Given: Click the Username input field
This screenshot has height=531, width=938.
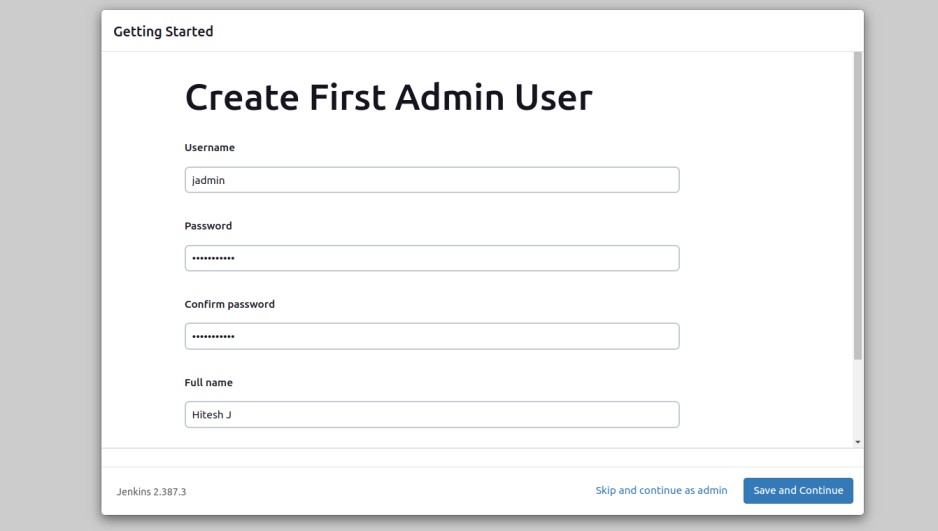Looking at the screenshot, I should point(431,180).
